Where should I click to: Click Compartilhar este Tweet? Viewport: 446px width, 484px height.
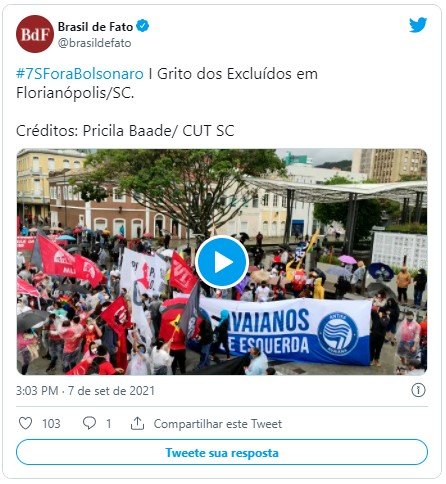pyautogui.click(x=218, y=424)
